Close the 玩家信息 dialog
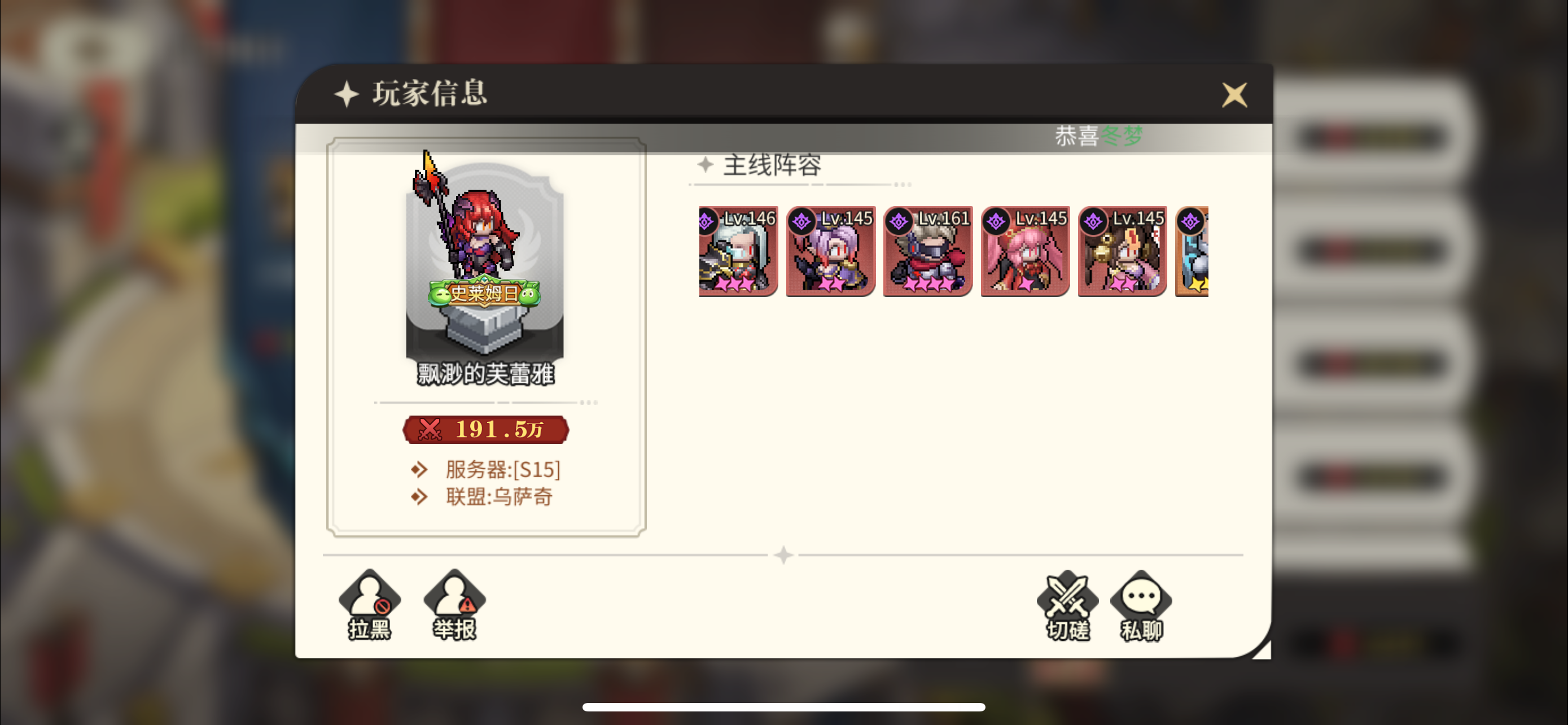 1234,95
